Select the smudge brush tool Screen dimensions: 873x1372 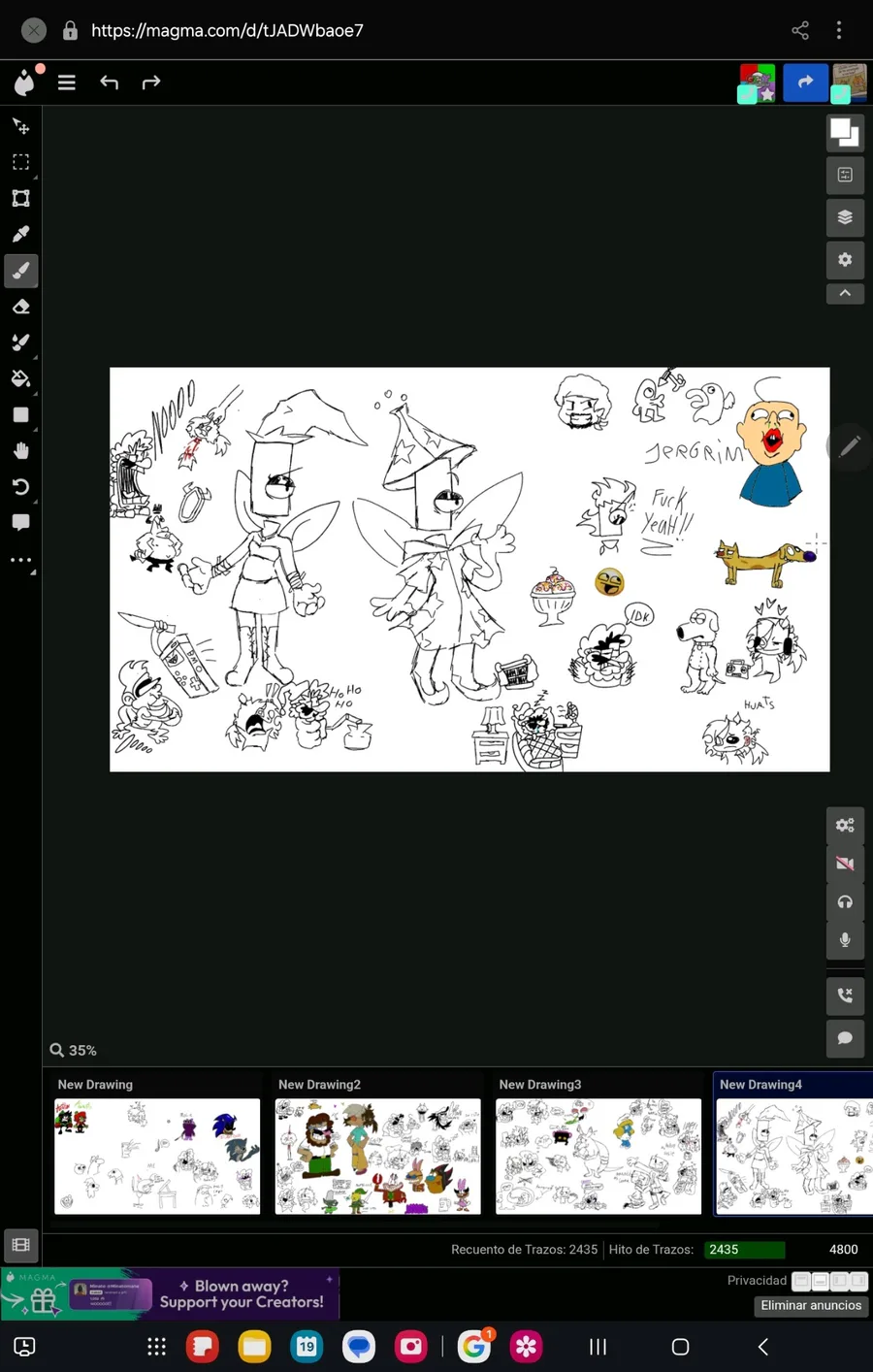pyautogui.click(x=20, y=343)
